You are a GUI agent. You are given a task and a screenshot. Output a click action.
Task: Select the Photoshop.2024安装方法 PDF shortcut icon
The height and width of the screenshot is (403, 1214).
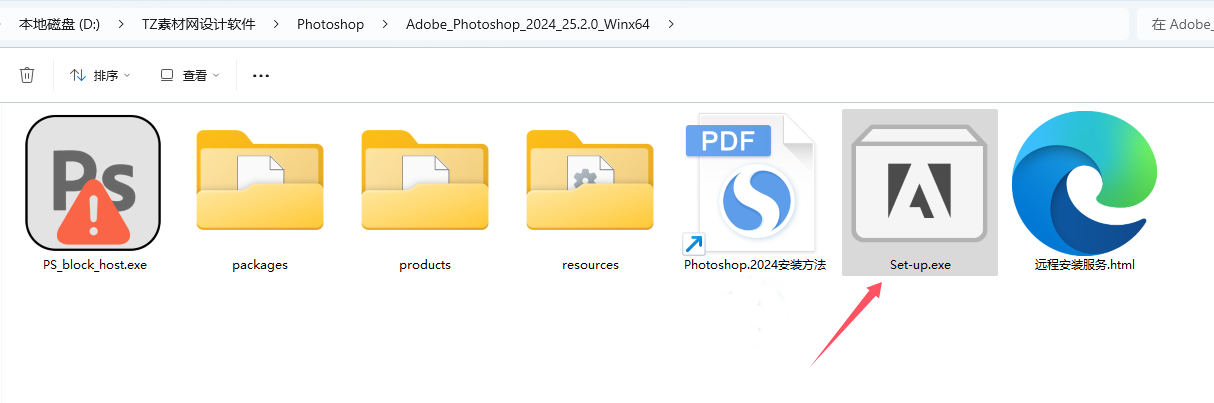pos(750,182)
